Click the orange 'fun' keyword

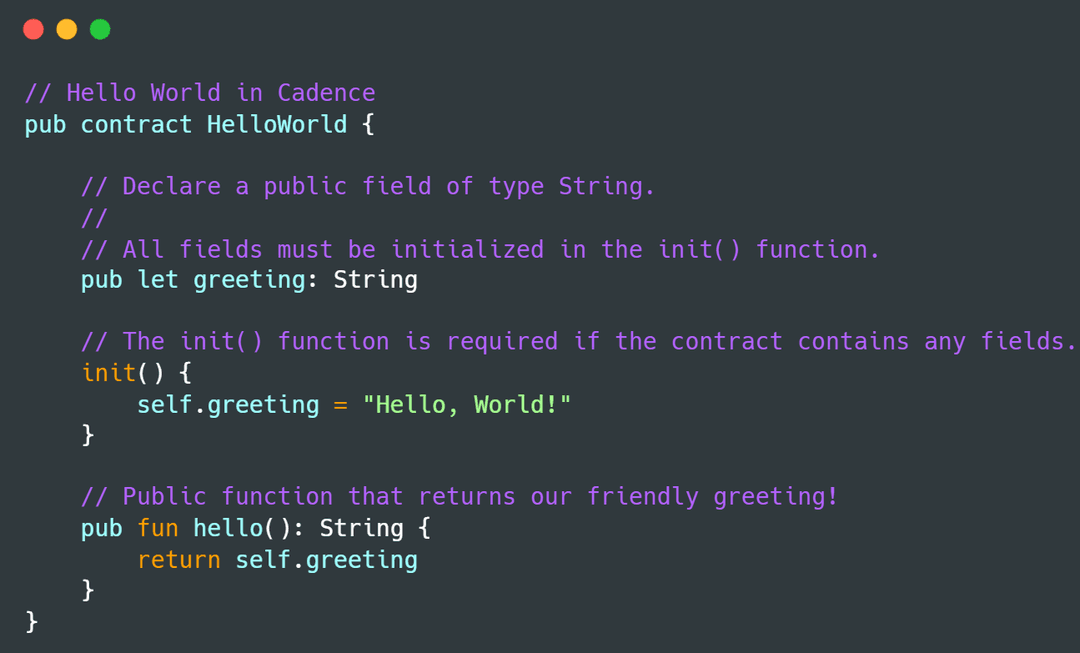(158, 528)
